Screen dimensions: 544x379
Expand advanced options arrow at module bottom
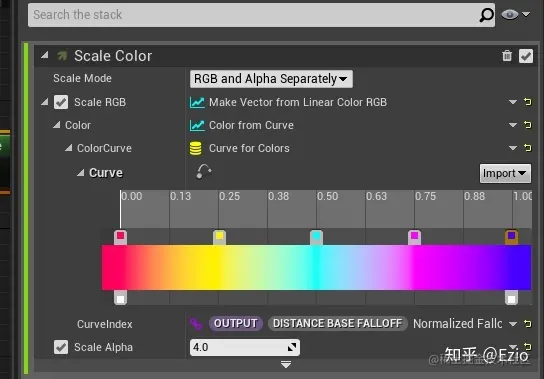tap(286, 364)
